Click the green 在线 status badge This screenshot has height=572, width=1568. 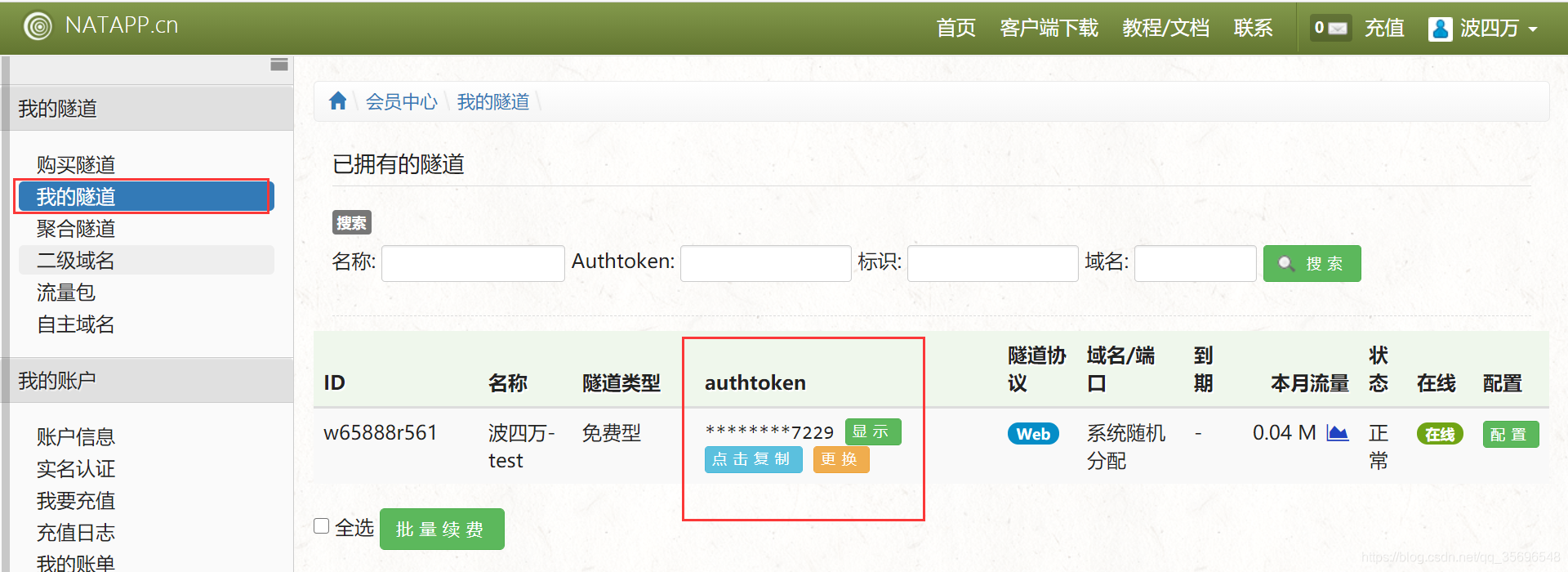pos(1440,434)
